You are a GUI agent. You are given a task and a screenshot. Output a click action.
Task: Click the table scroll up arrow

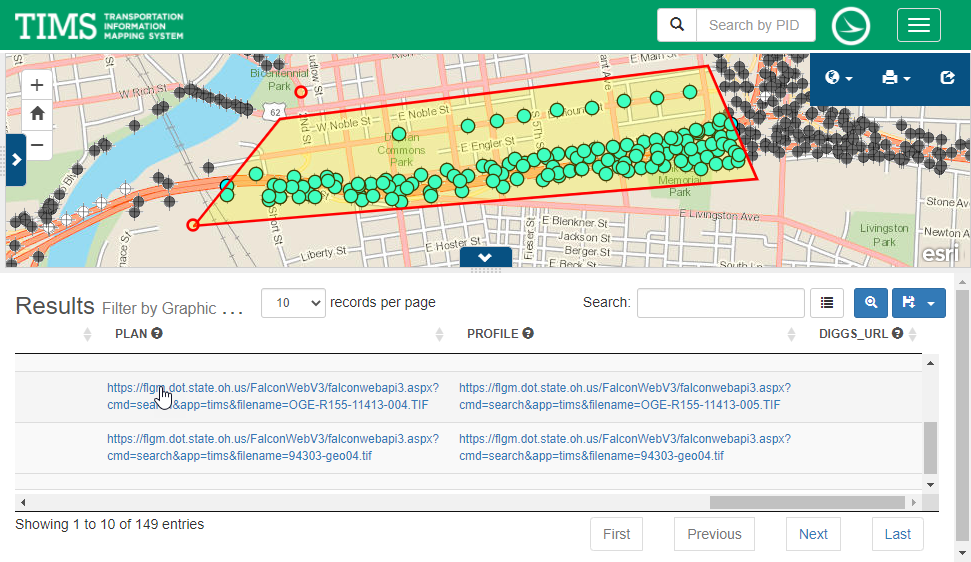pos(931,363)
